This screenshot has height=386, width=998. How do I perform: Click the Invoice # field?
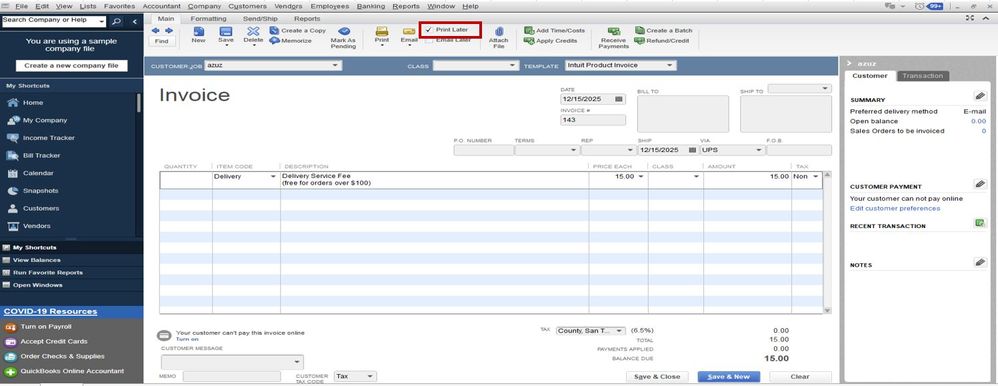[593, 120]
